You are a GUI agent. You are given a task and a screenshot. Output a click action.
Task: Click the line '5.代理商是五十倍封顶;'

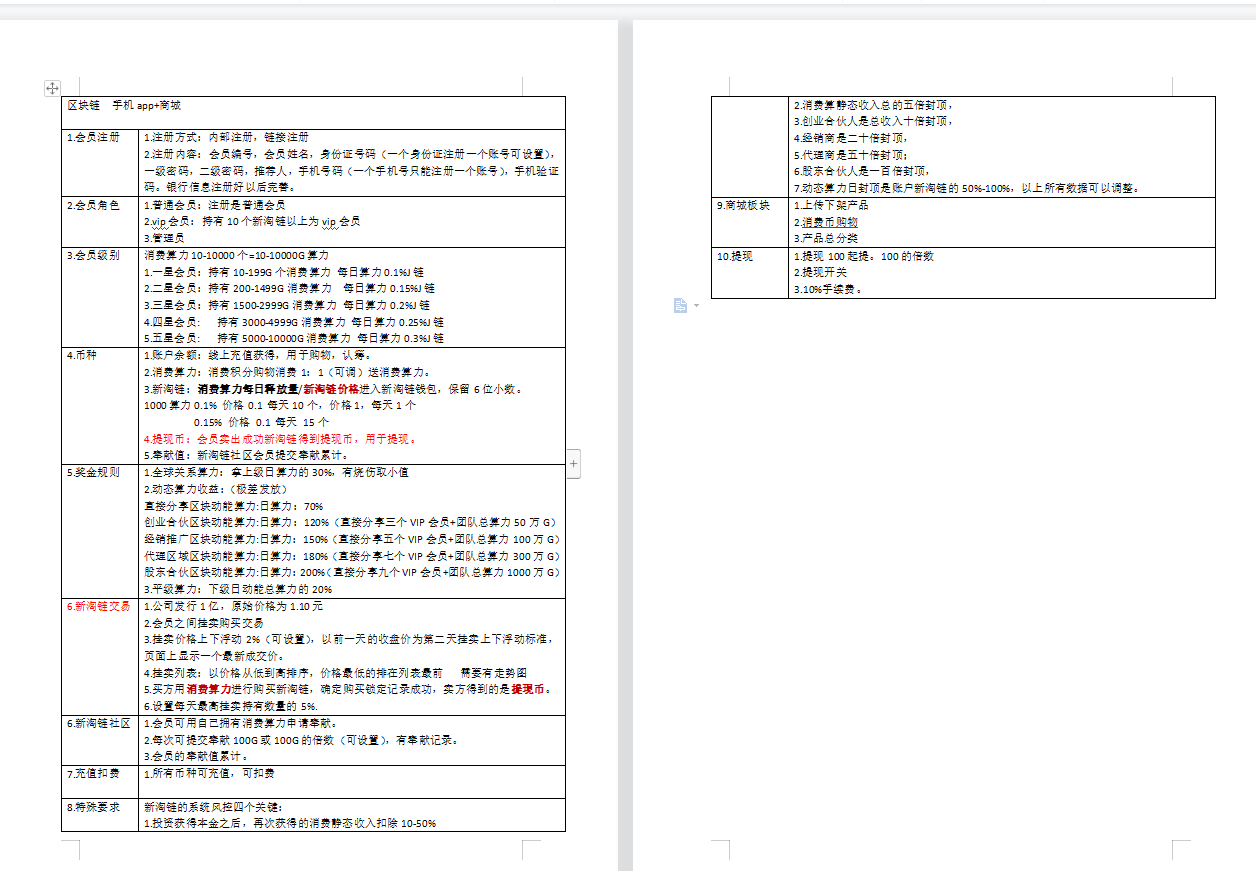850,155
